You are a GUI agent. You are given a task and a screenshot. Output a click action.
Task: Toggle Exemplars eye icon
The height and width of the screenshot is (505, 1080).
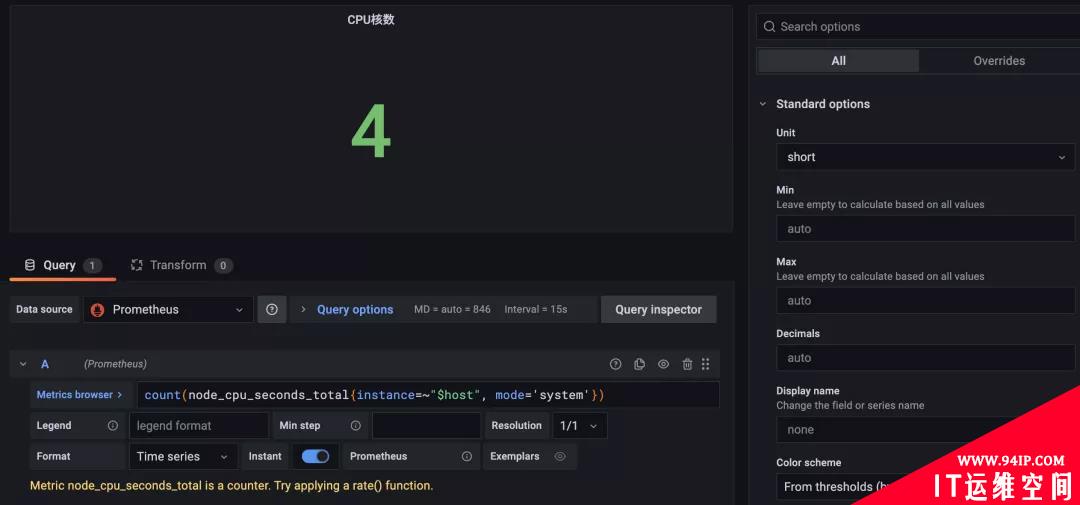(560, 456)
